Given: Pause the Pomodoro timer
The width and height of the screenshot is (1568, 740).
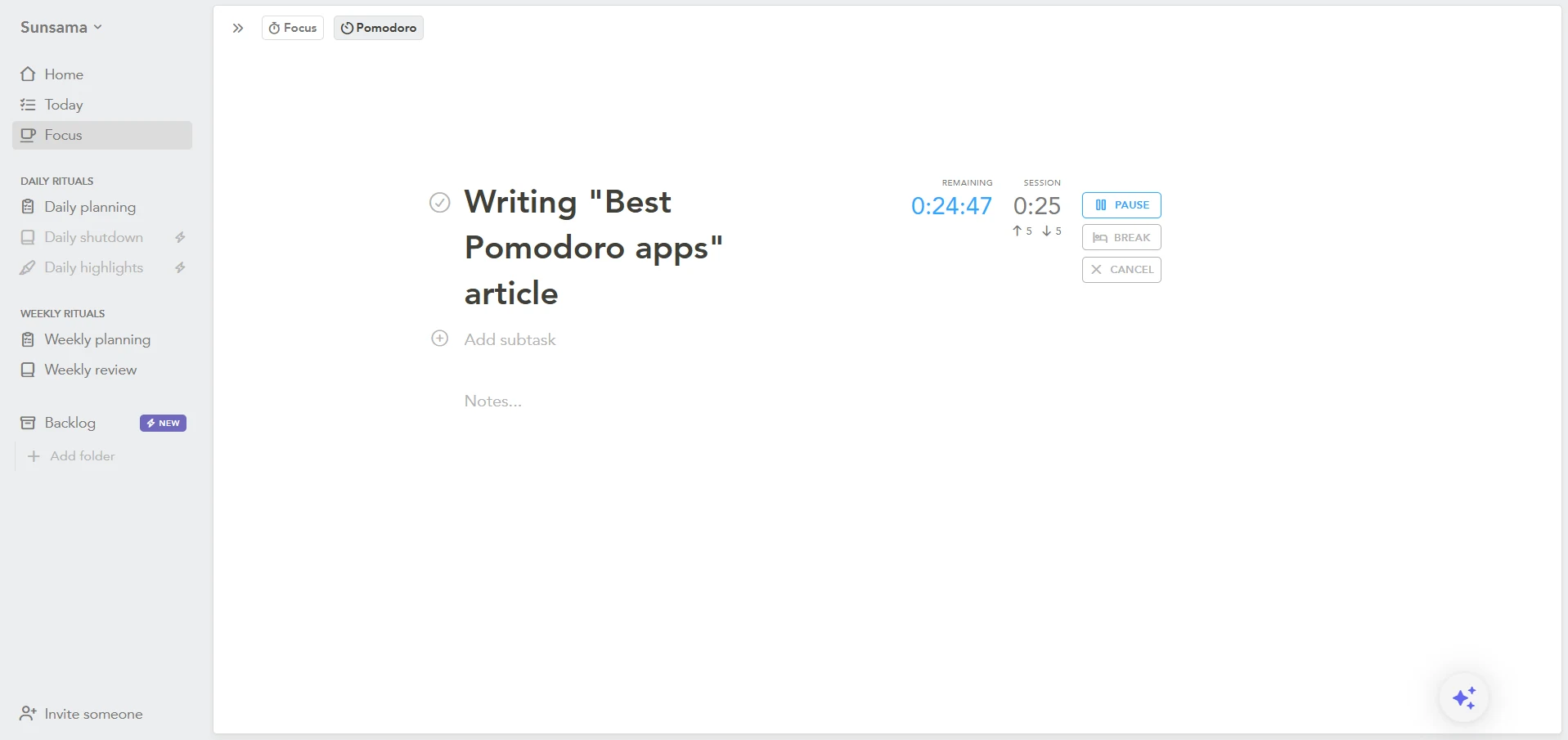Looking at the screenshot, I should 1121,205.
